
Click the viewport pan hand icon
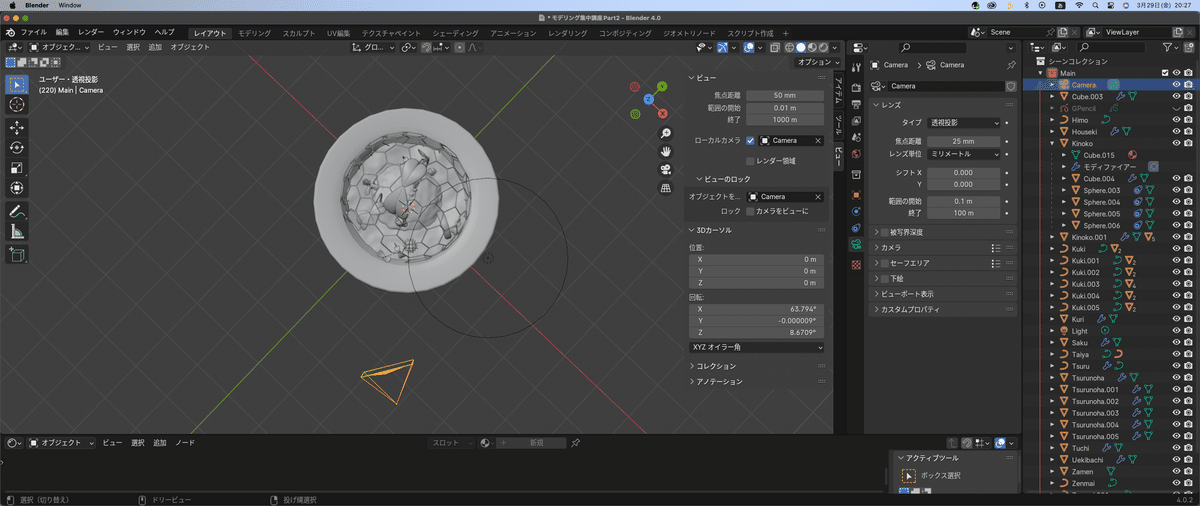tap(666, 151)
